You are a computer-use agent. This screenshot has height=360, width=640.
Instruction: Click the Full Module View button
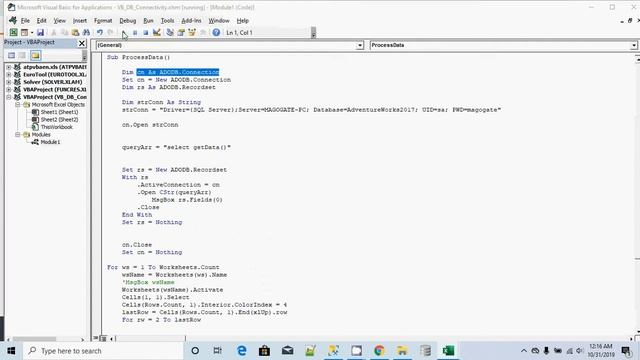(x=103, y=338)
